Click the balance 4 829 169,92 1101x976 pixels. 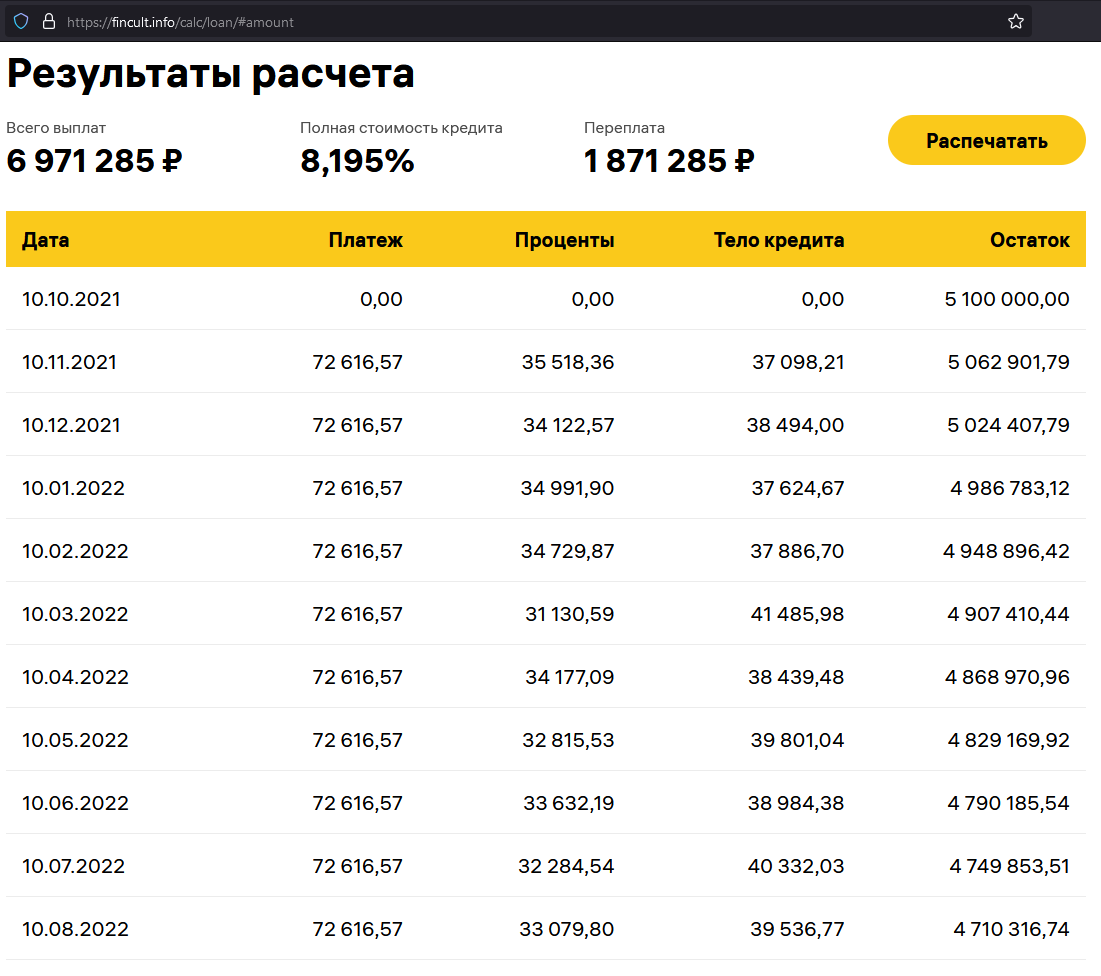click(1008, 740)
